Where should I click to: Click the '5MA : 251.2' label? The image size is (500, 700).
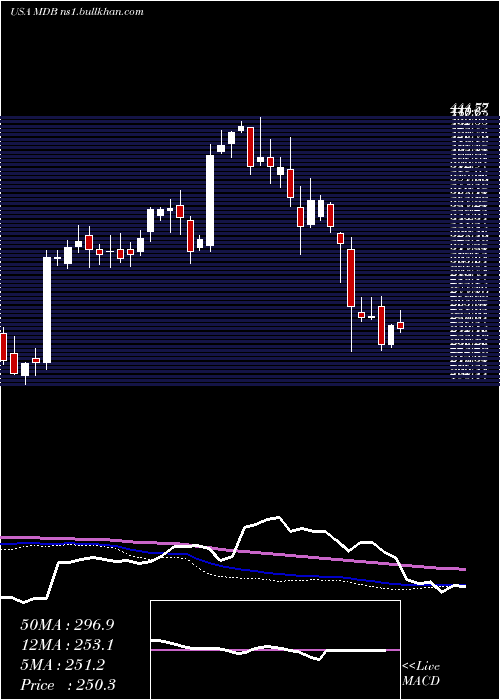(62, 665)
